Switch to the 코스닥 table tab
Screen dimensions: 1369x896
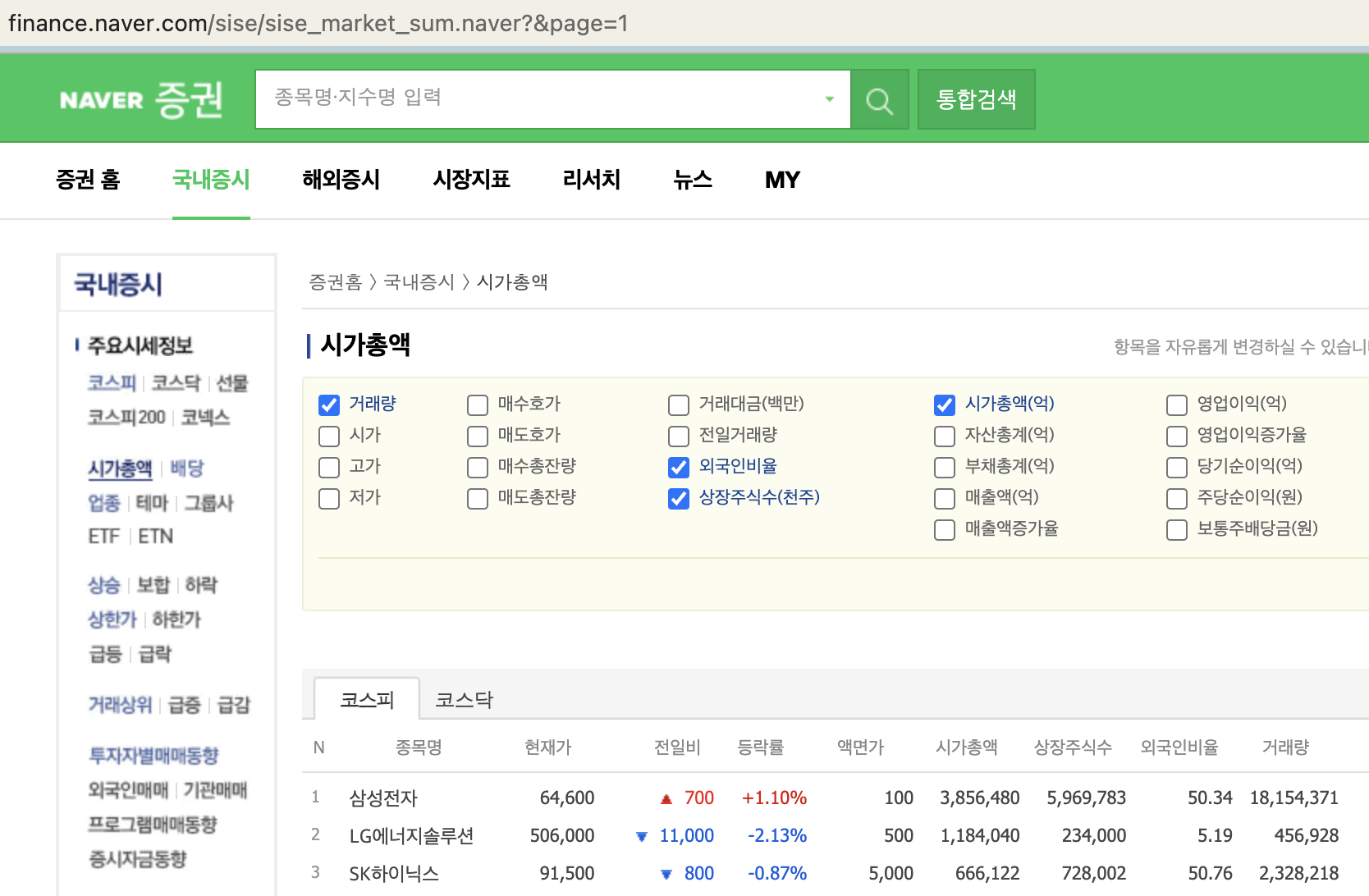point(464,699)
